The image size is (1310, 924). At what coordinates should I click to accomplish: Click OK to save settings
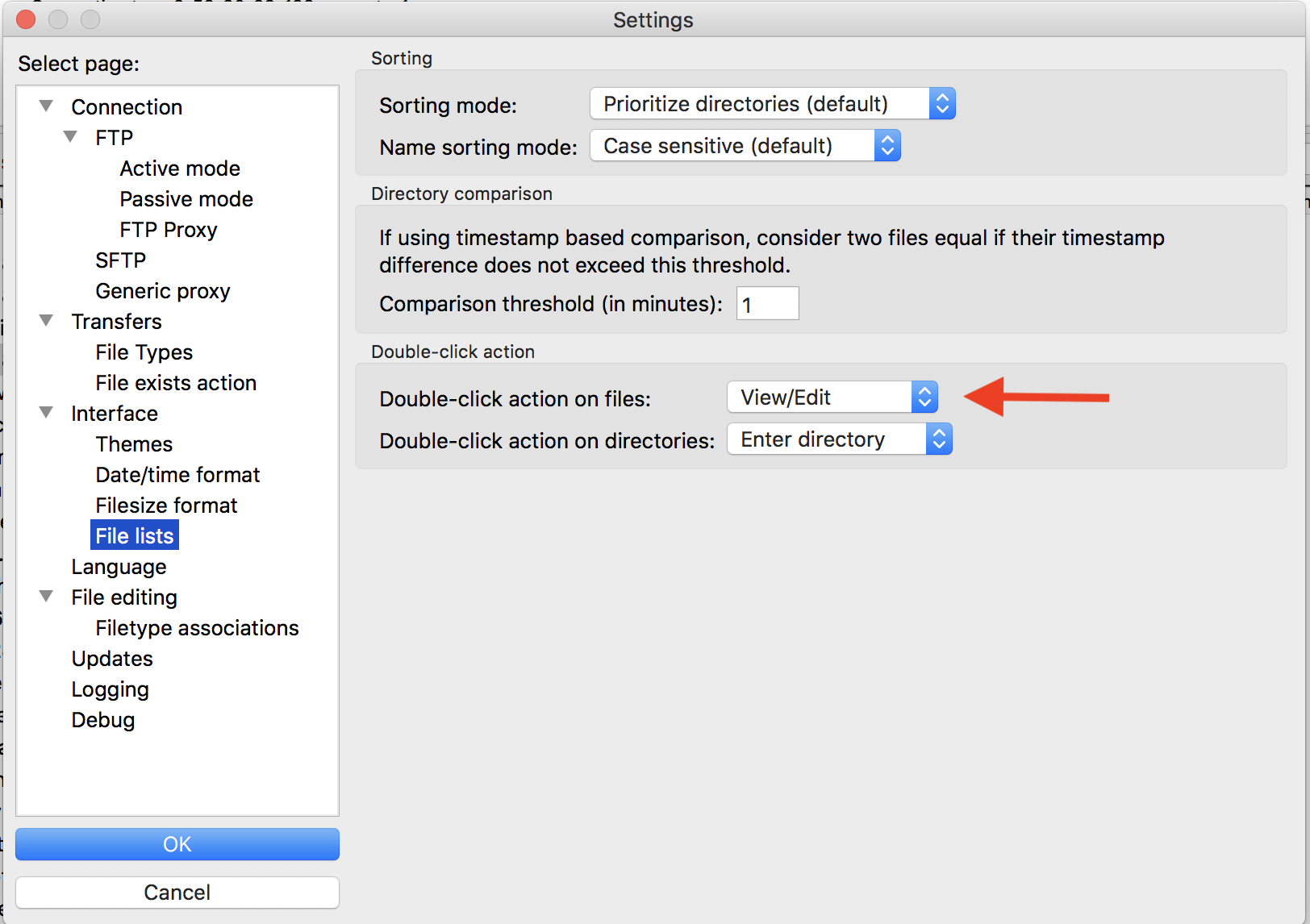[x=177, y=843]
